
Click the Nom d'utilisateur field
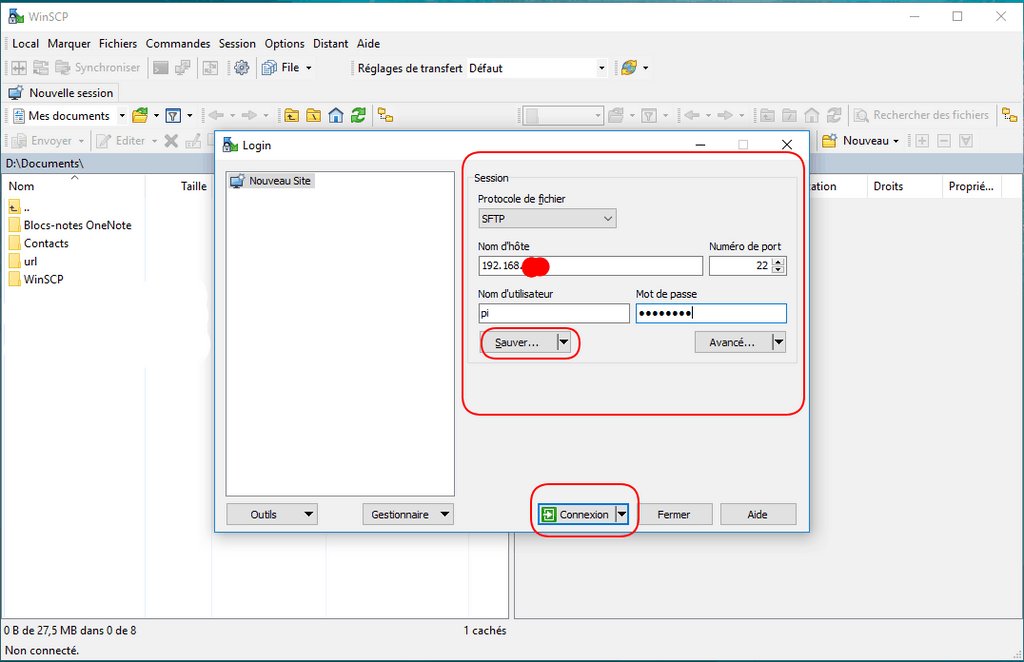(x=554, y=313)
